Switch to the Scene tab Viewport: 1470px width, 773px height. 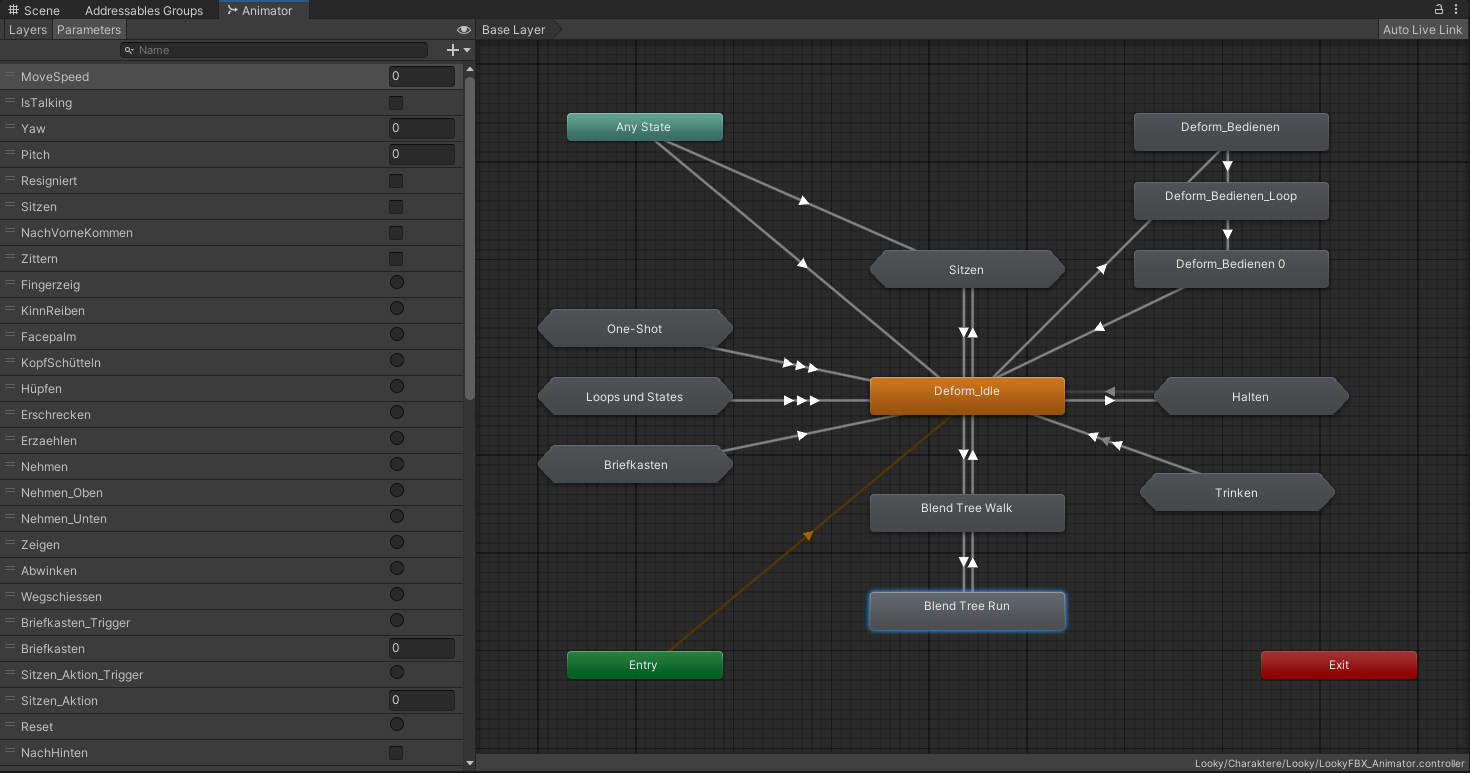(x=34, y=10)
